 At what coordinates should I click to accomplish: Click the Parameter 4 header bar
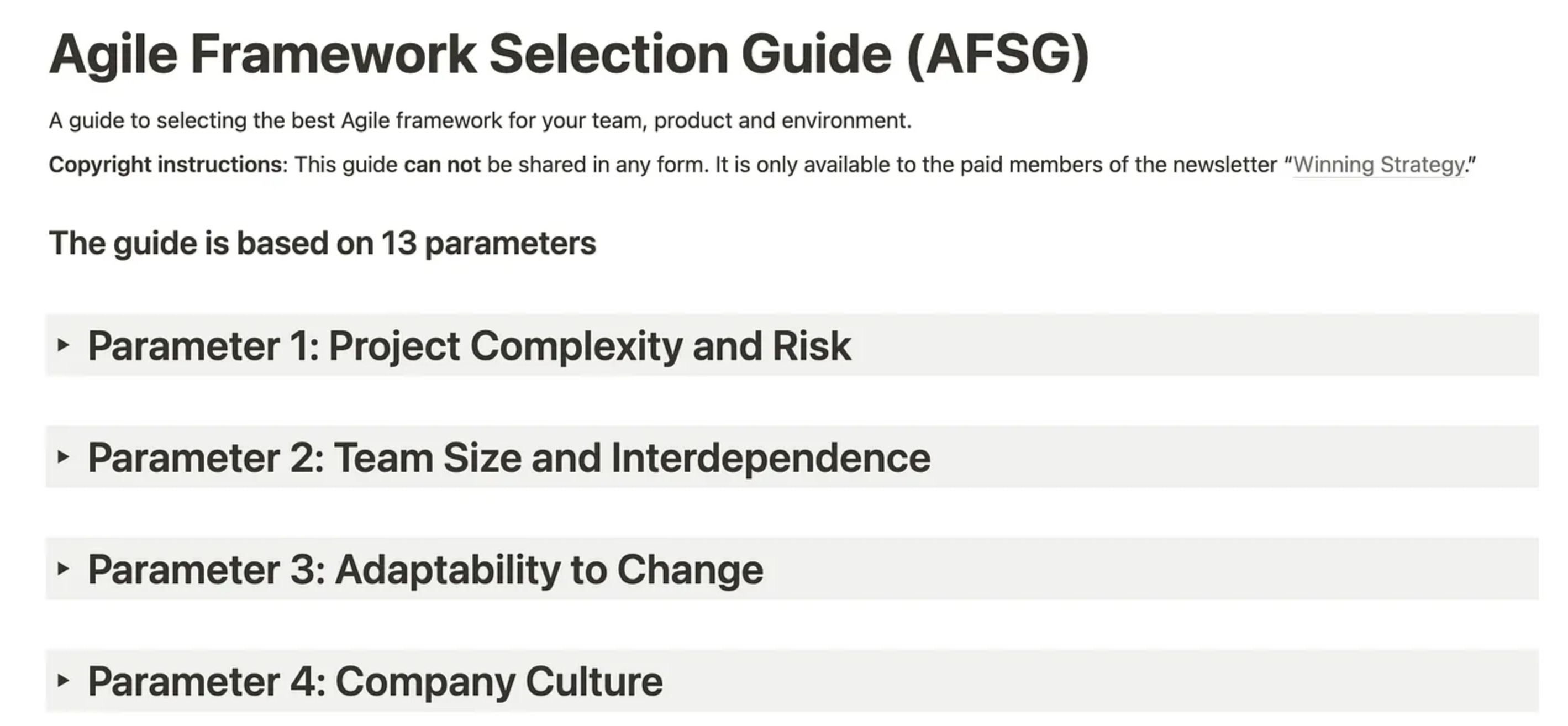(x=784, y=680)
